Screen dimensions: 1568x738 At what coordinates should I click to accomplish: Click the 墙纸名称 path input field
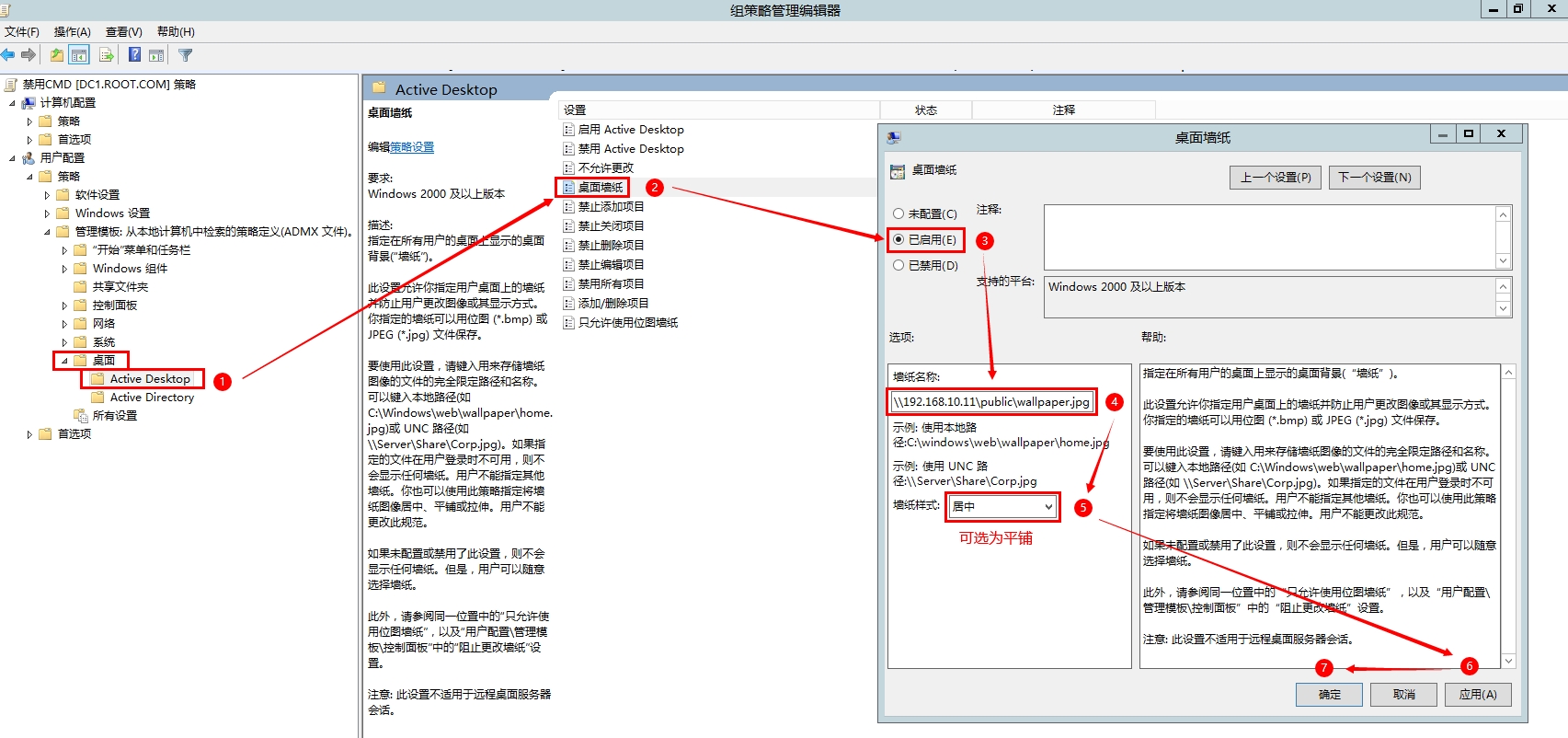(991, 402)
